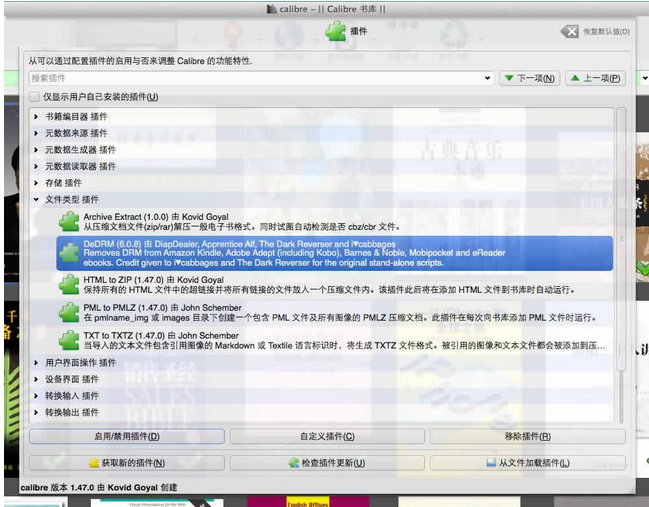
Task: Click the 下一项(N) next button
Action: [530, 78]
